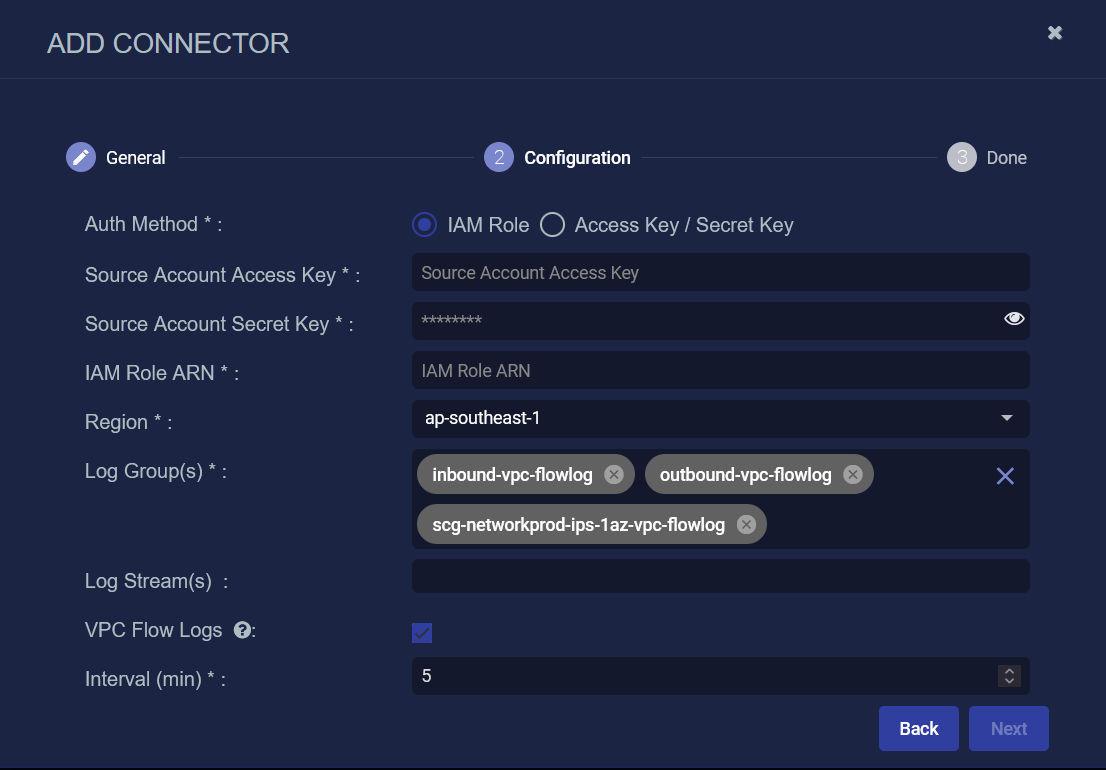Screen dimensions: 1106x770
Task: Click the Done step number icon
Action: click(x=961, y=157)
